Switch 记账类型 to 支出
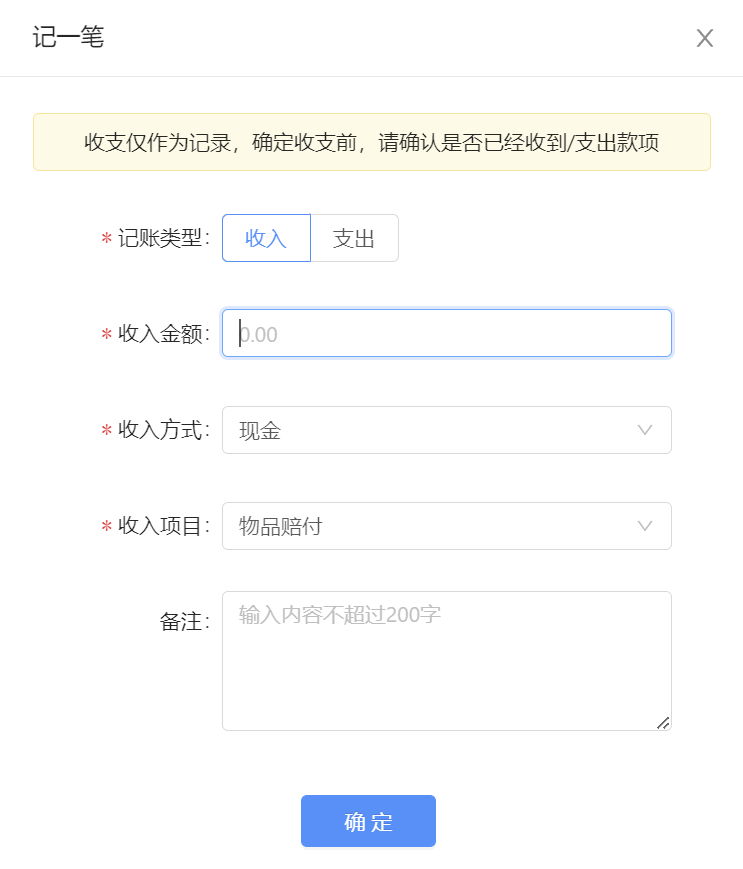Image resolution: width=743 pixels, height=869 pixels. pyautogui.click(x=355, y=238)
